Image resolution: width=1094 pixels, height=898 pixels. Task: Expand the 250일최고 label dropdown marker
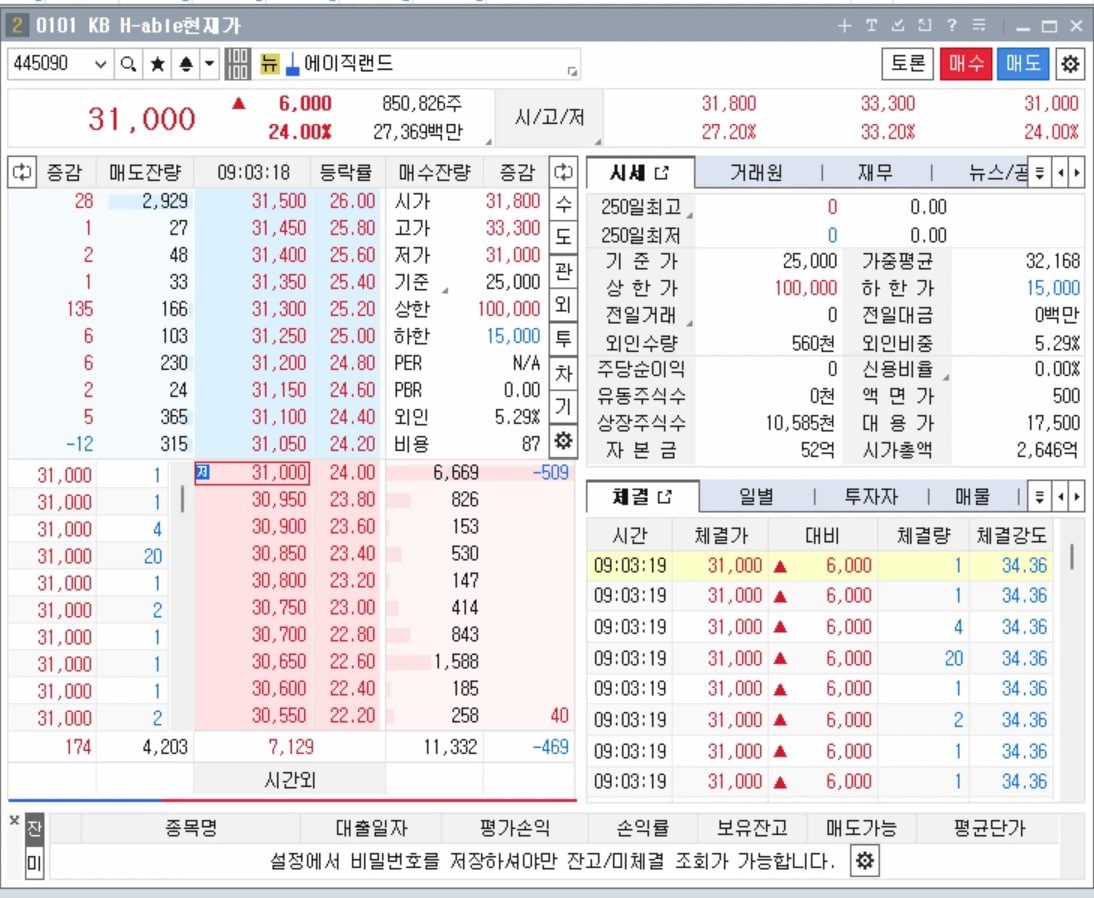pyautogui.click(x=689, y=216)
